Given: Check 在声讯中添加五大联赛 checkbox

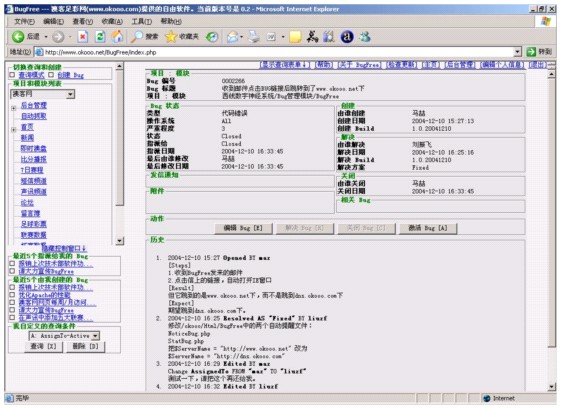Looking at the screenshot, I should pyautogui.click(x=12, y=317).
